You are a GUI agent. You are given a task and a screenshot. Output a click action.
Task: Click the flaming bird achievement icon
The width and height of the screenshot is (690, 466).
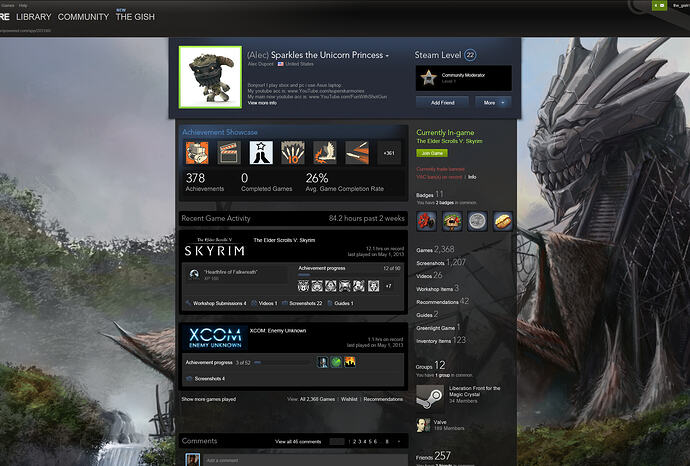point(325,153)
